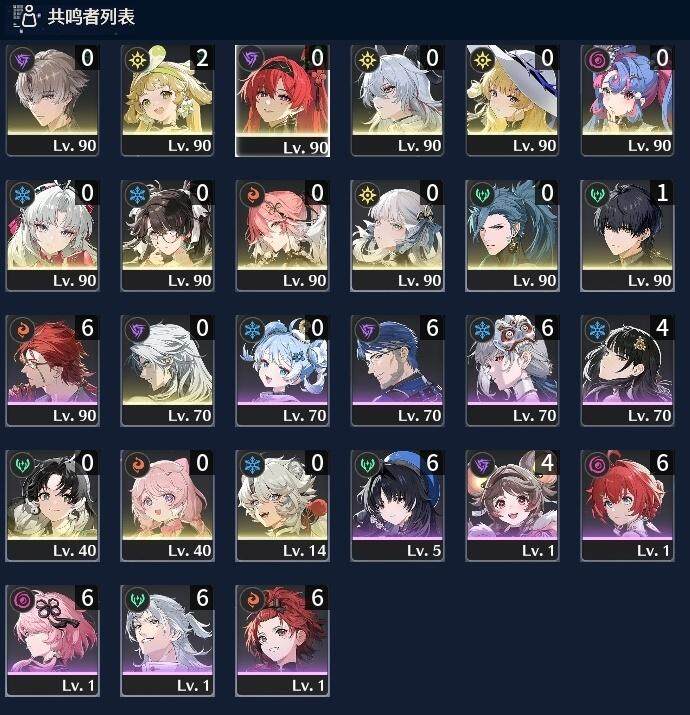Open the black-haired male card with sequence 1

627,235
